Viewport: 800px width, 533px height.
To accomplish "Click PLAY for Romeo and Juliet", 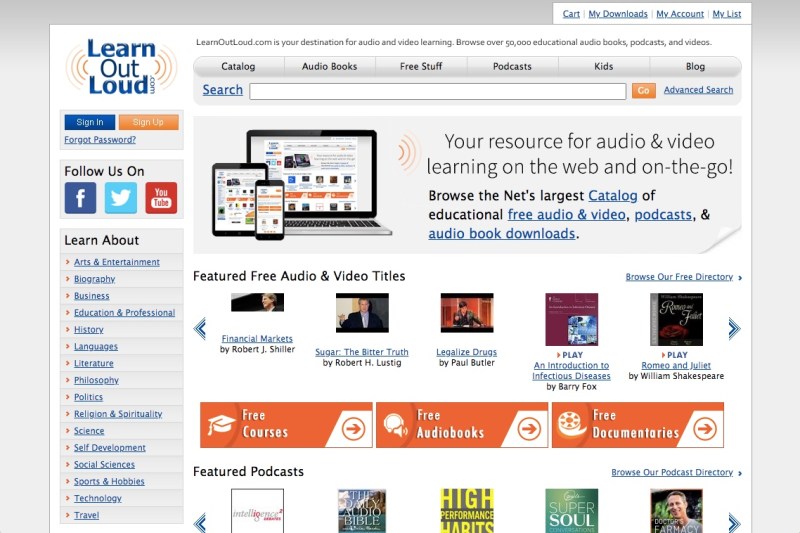I will 674,355.
